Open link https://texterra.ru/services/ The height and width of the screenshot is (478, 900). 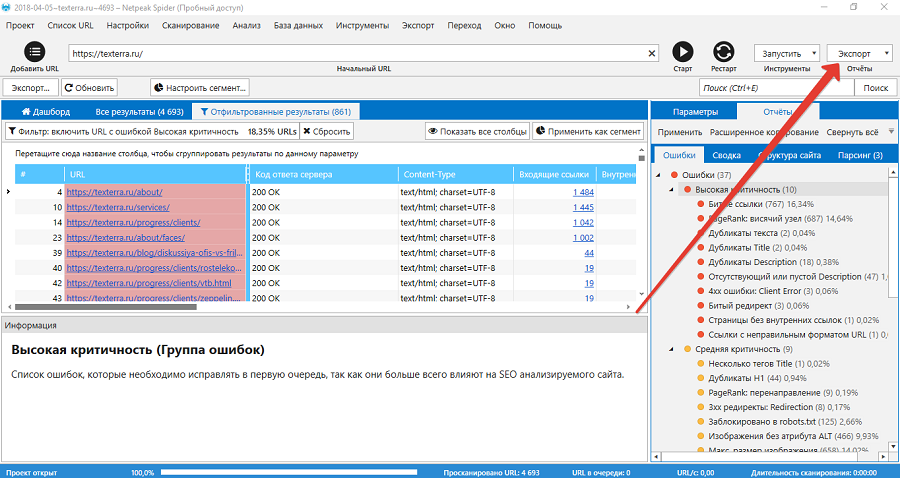(118, 207)
